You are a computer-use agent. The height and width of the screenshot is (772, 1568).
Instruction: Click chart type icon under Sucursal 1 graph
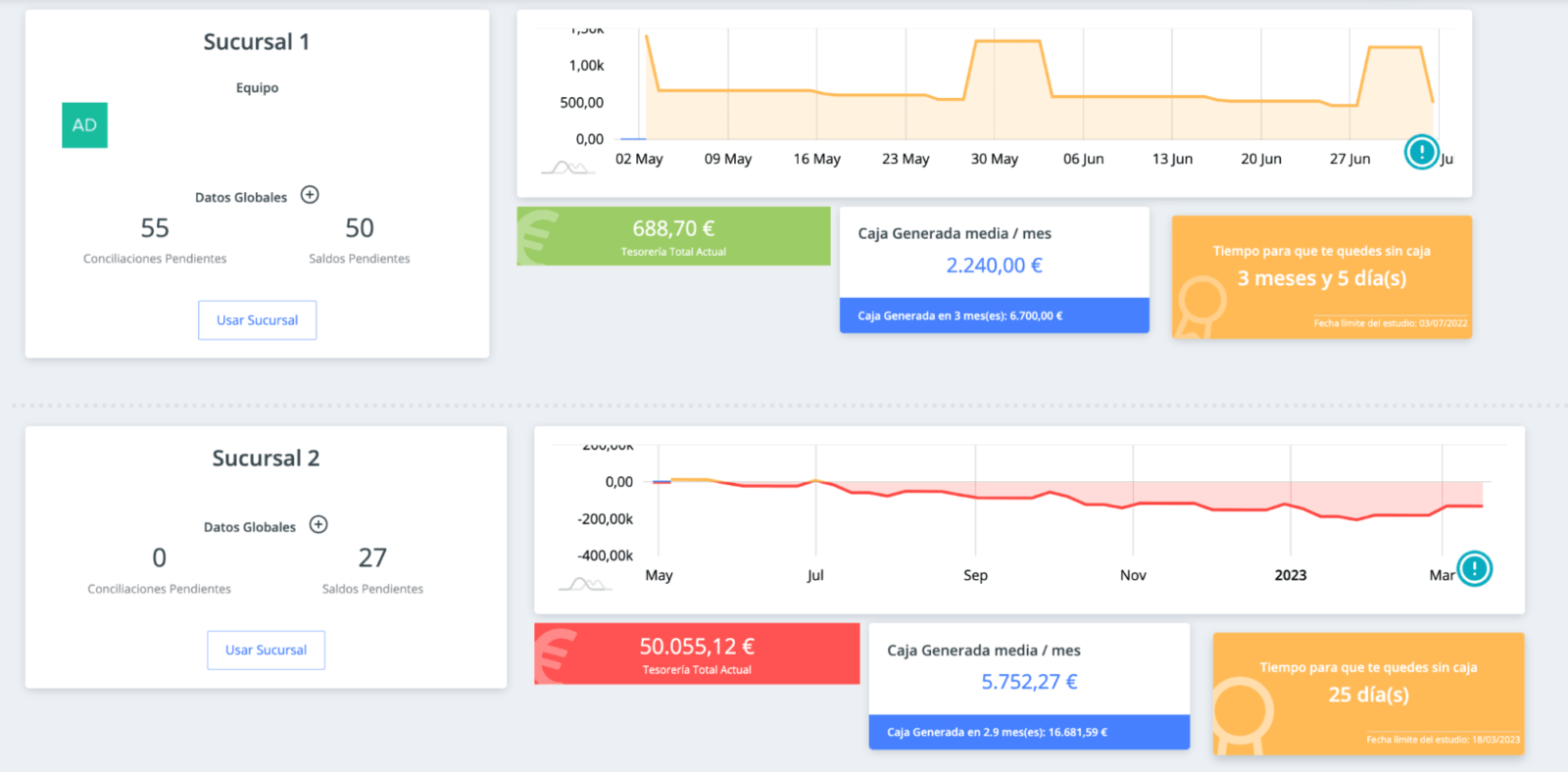(568, 169)
